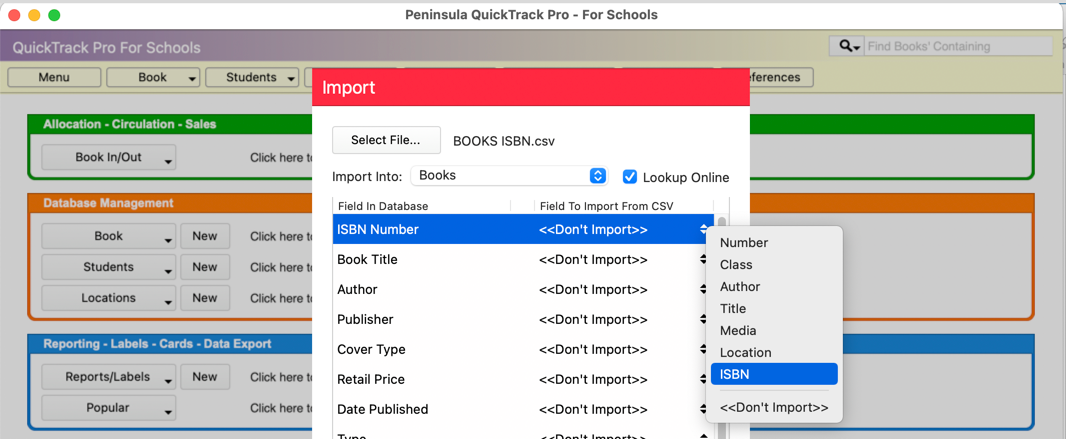1066x439 pixels.
Task: Click New next to Database Management Students
Action: tap(205, 267)
